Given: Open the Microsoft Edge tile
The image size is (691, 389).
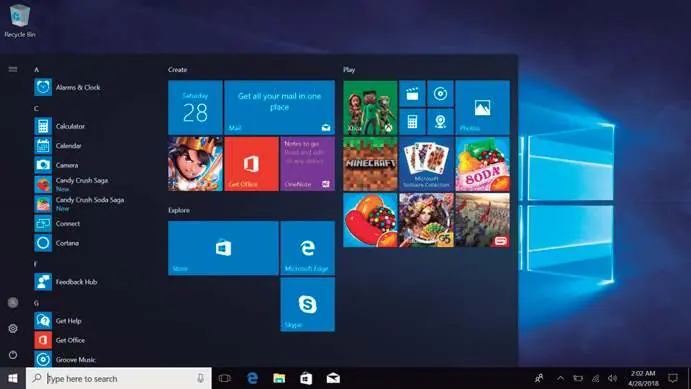Looking at the screenshot, I should tap(308, 248).
